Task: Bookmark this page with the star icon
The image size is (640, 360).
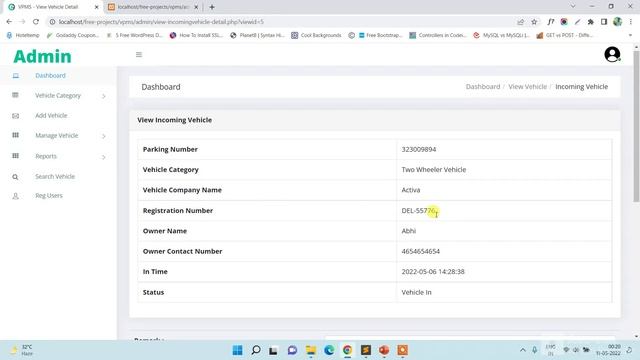Action: tap(534, 22)
